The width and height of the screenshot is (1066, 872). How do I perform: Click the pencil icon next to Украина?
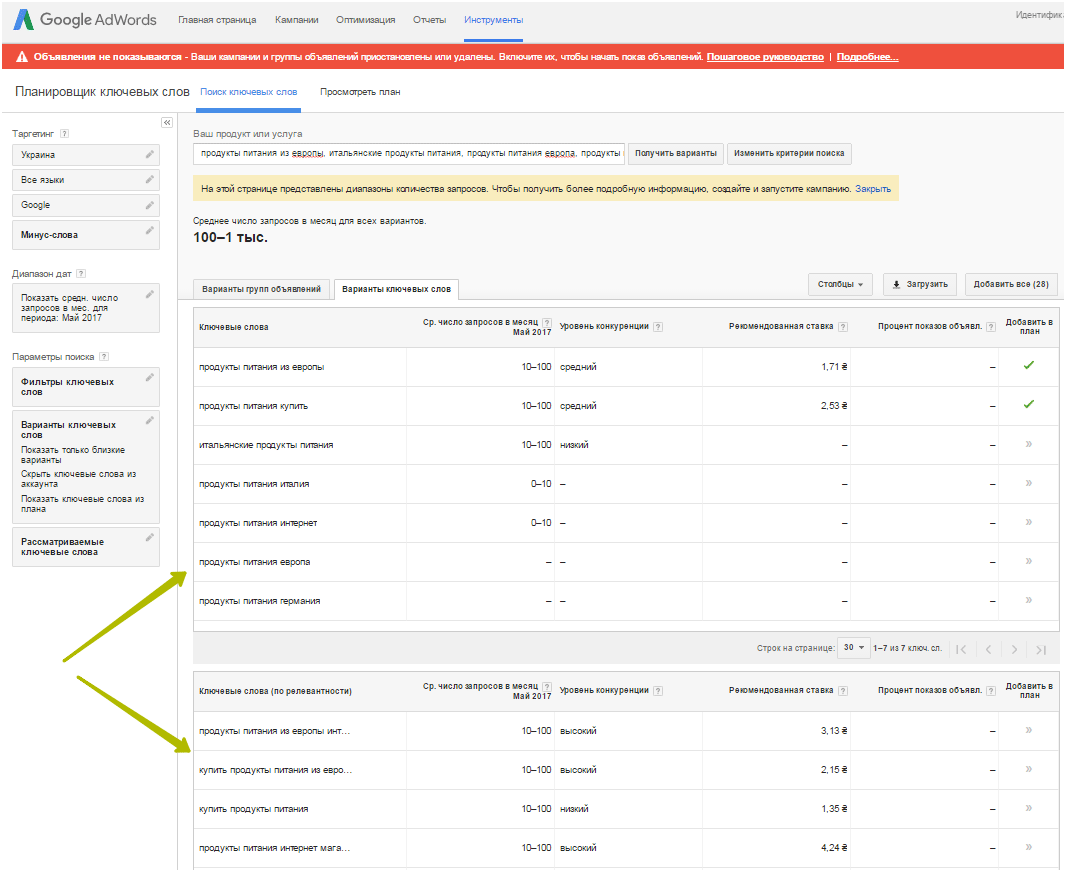coord(150,154)
